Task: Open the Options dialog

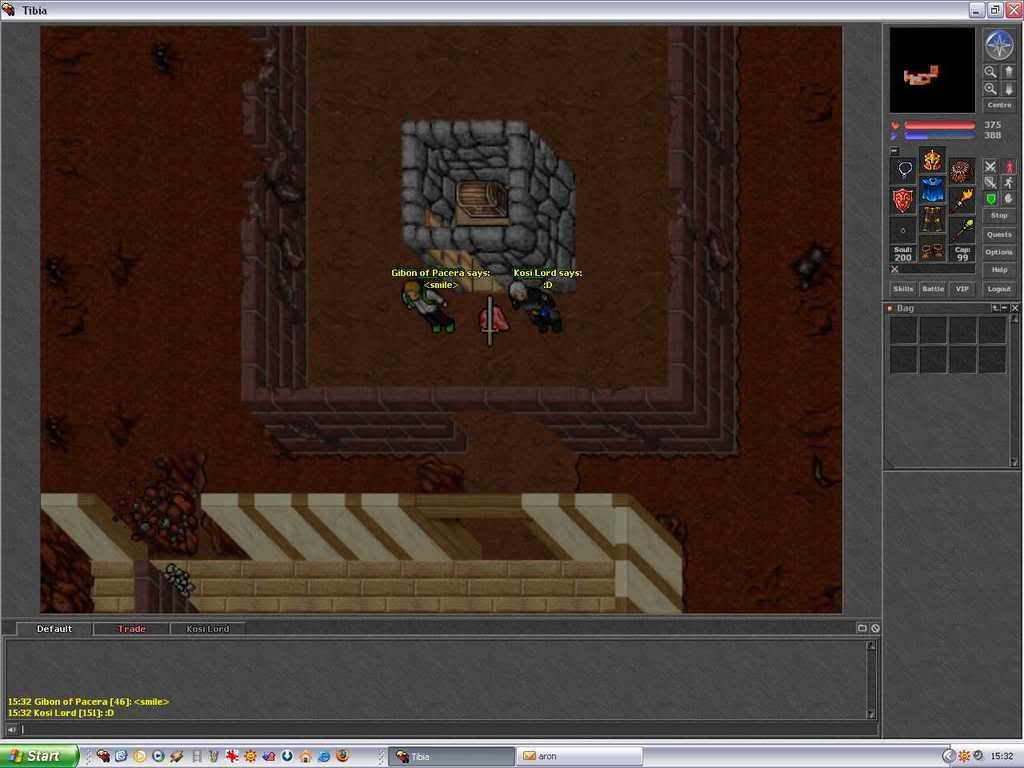Action: [999, 252]
